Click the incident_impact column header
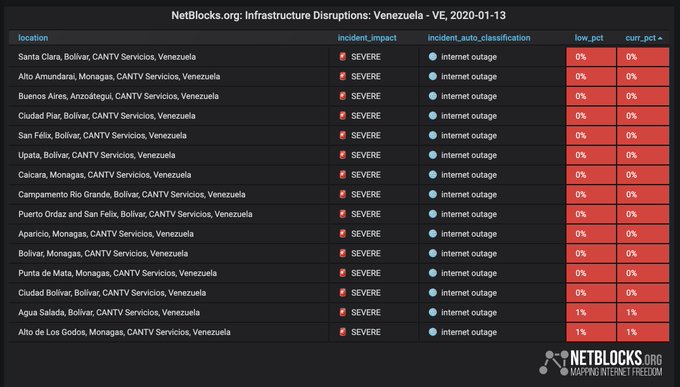 coord(367,38)
